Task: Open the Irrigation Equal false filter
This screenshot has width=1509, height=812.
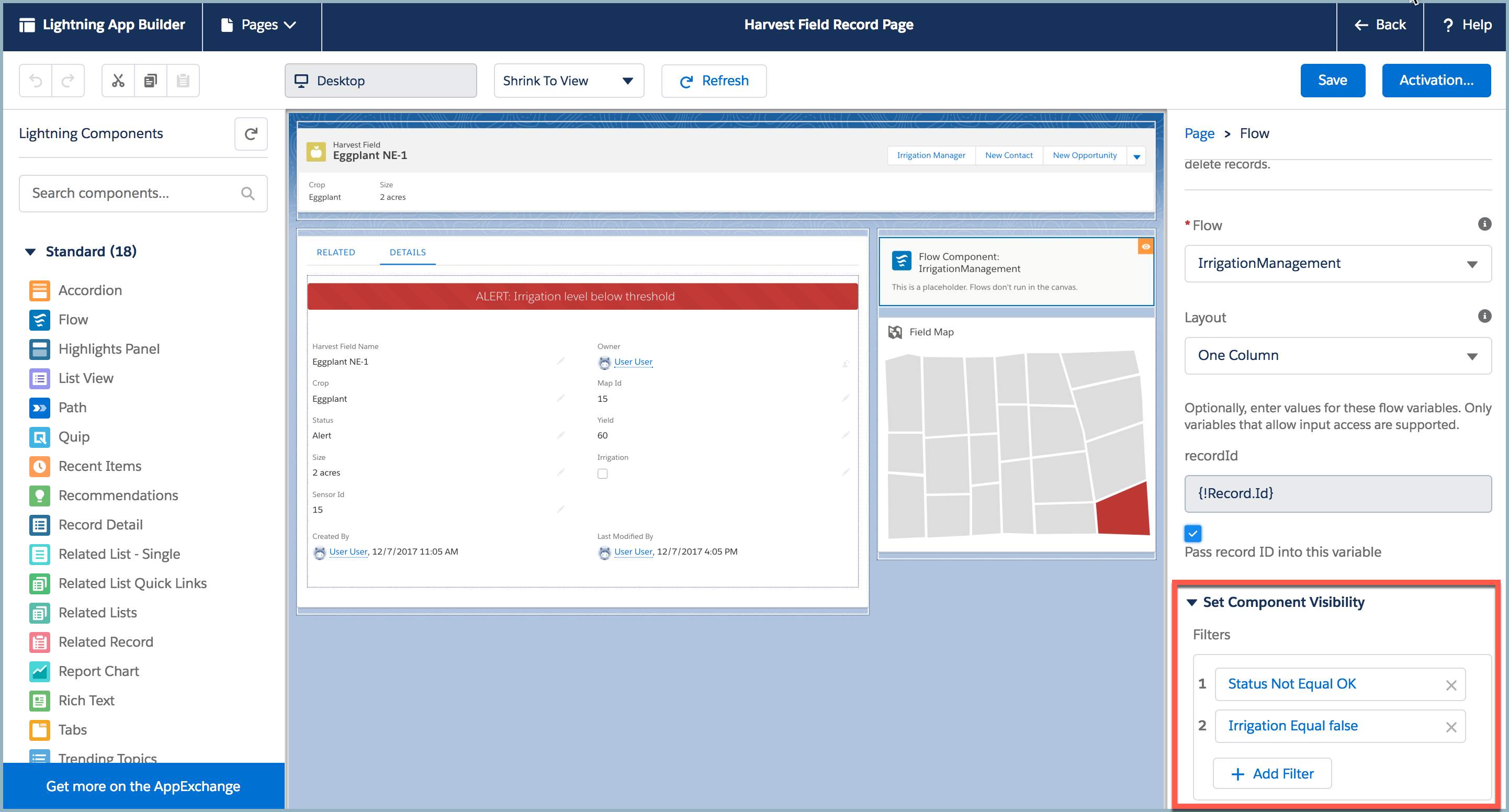Action: click(x=1292, y=726)
